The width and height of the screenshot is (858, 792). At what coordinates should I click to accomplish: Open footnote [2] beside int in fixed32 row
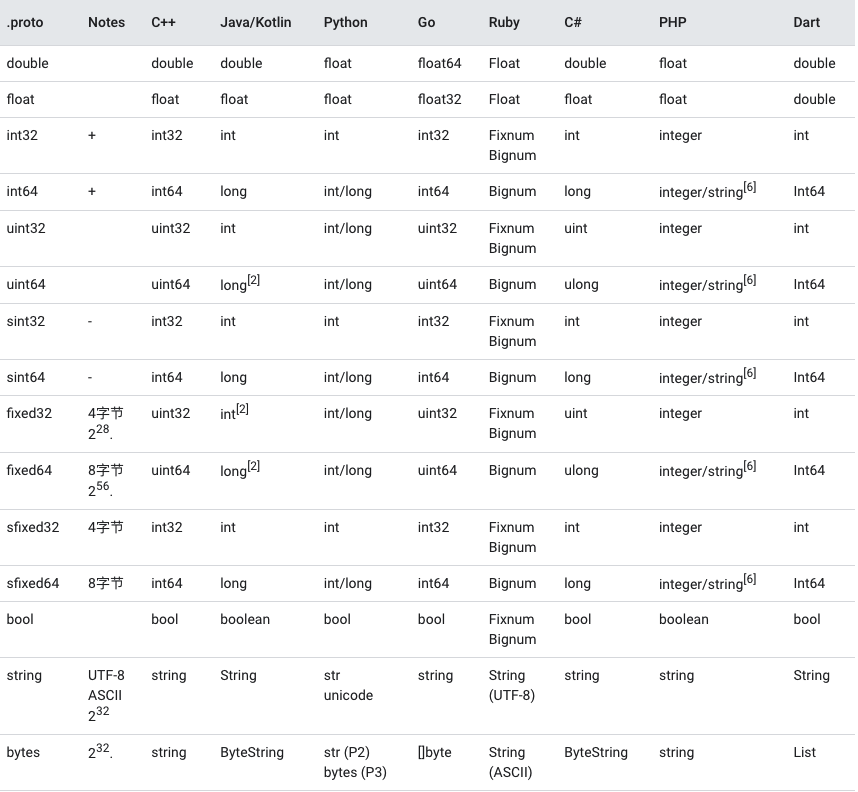pyautogui.click(x=242, y=409)
